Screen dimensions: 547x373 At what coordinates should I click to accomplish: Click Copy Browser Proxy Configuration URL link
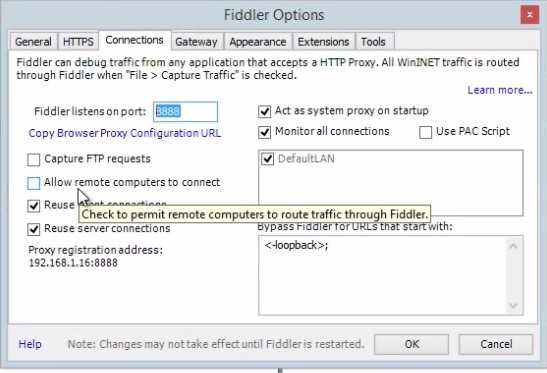point(125,133)
